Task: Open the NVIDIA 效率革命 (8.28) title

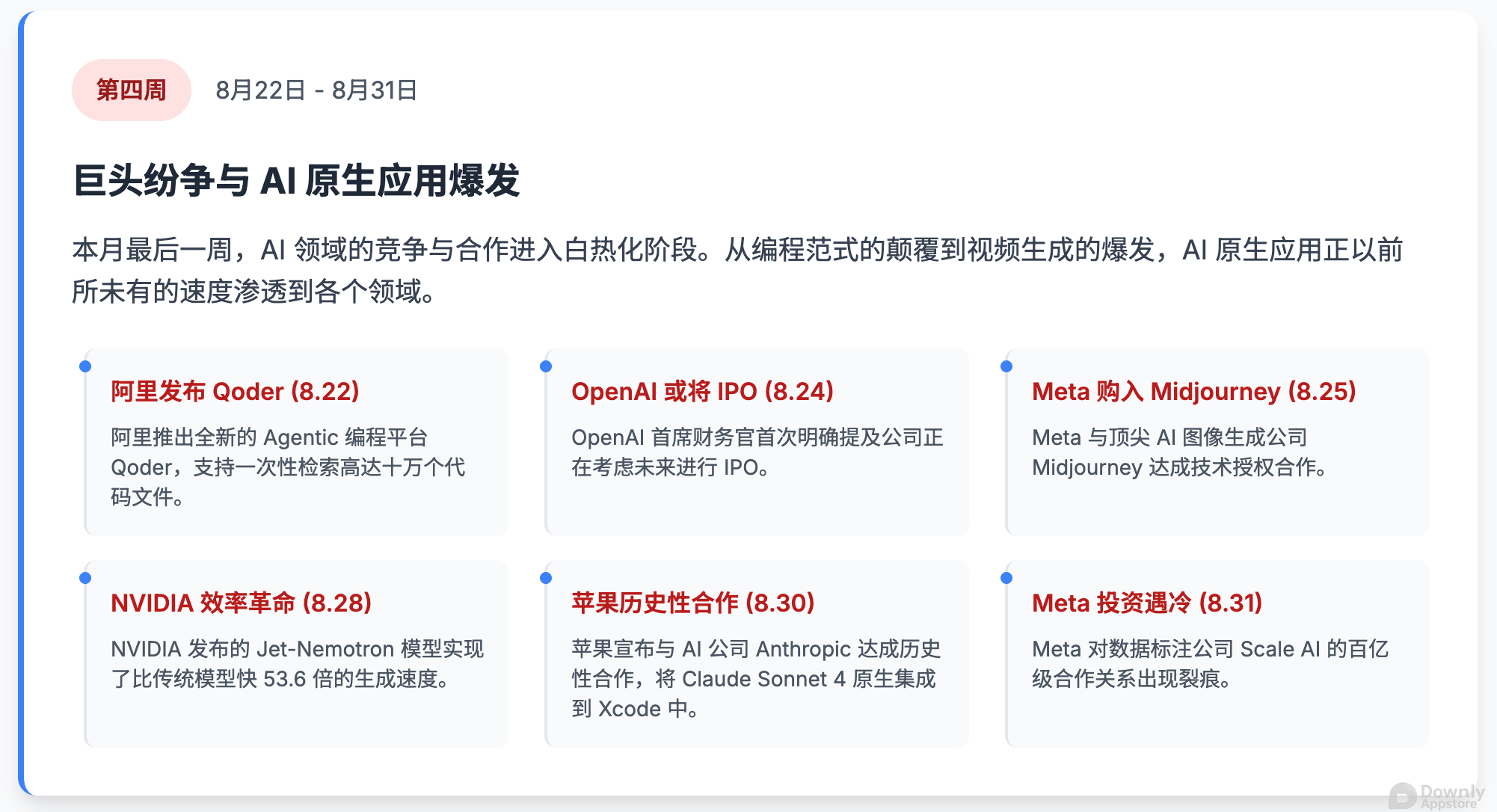Action: coord(241,603)
